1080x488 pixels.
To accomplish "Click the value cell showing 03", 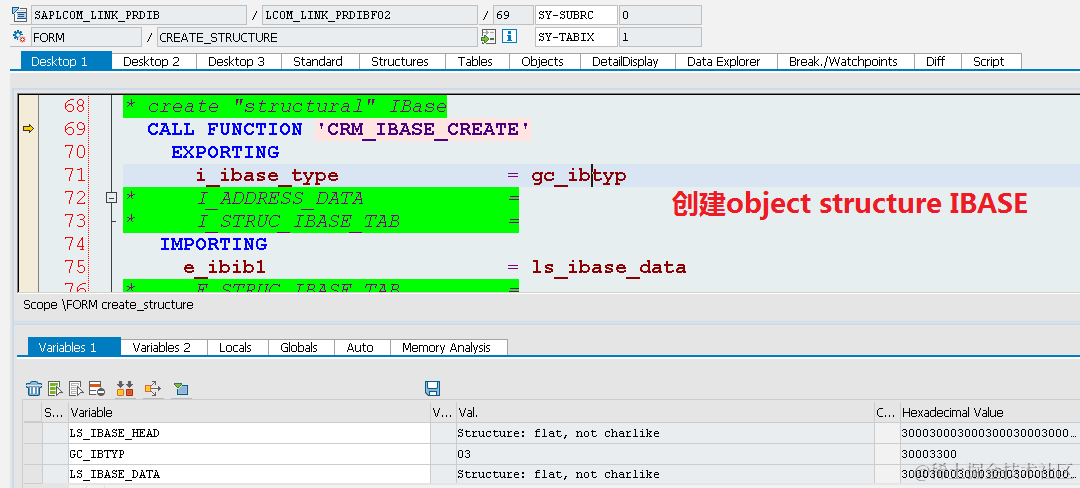I will click(665, 454).
